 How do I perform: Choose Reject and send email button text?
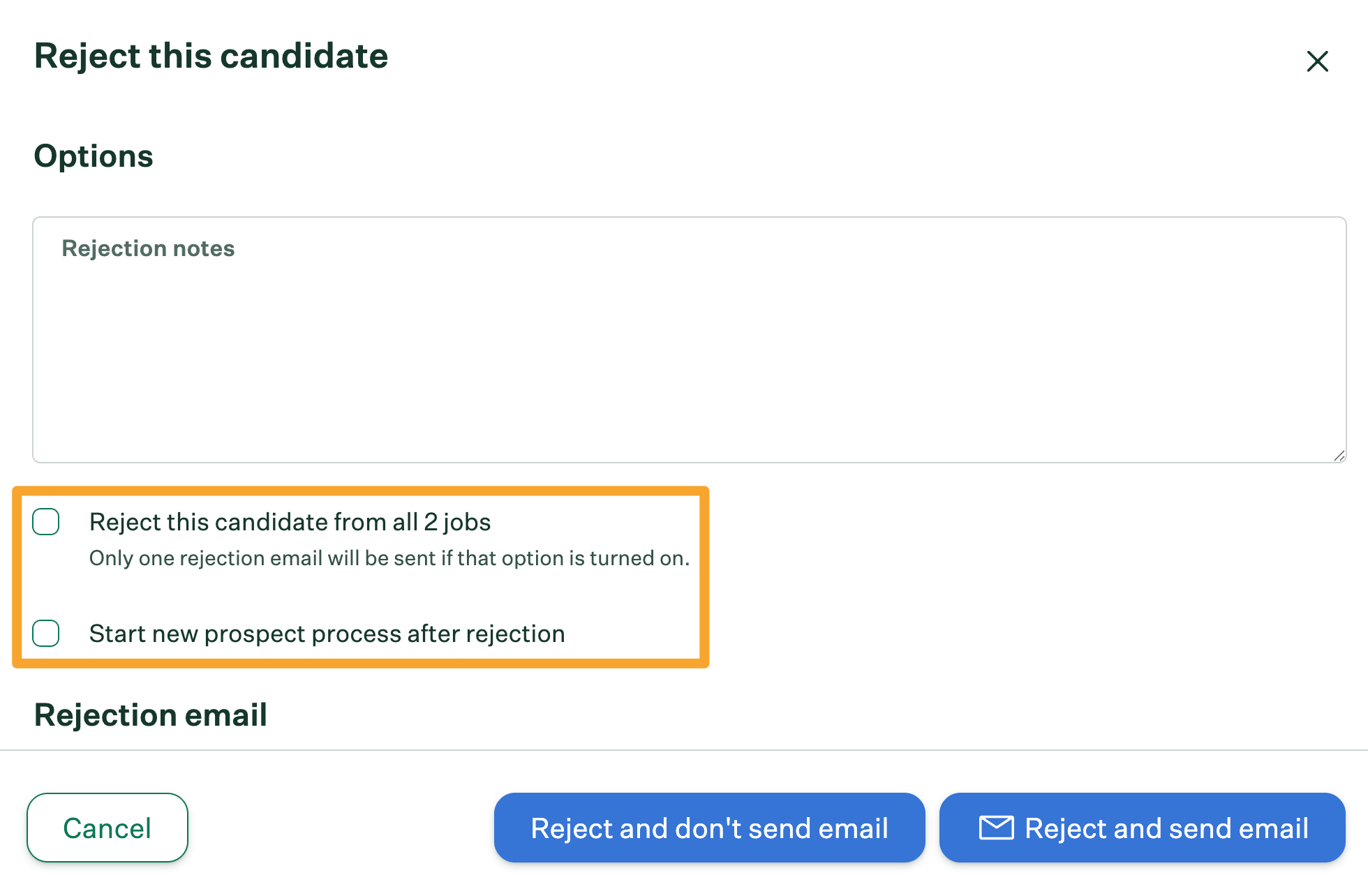tap(1166, 828)
